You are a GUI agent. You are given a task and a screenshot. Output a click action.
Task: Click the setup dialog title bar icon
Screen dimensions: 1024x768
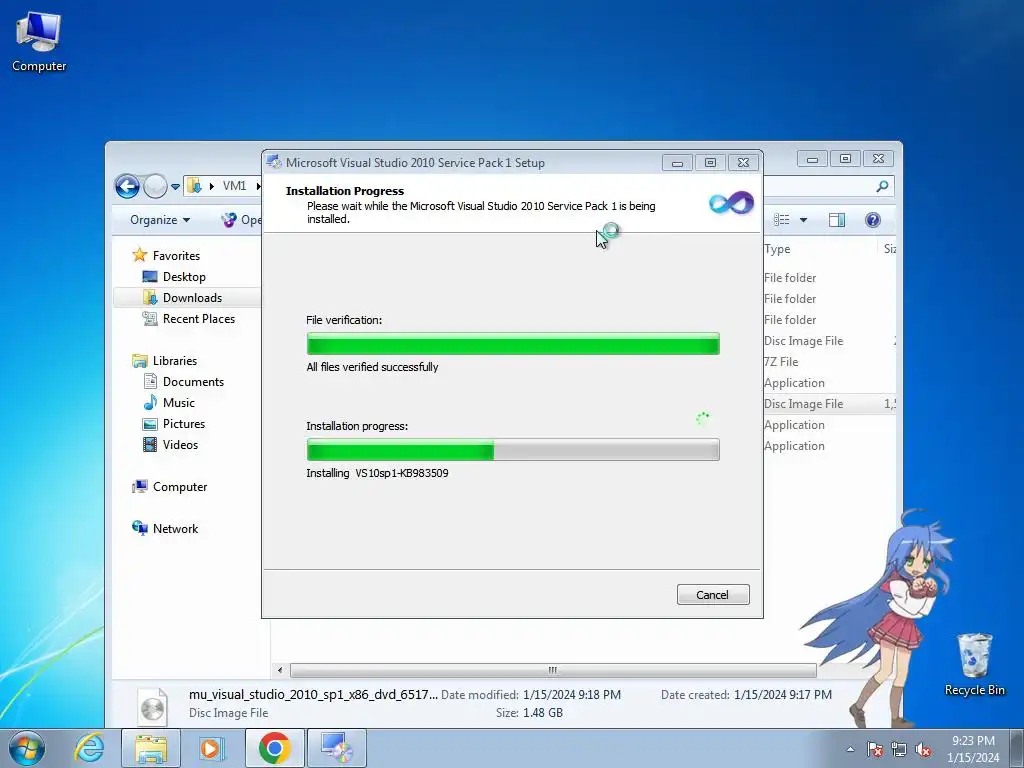coord(274,162)
